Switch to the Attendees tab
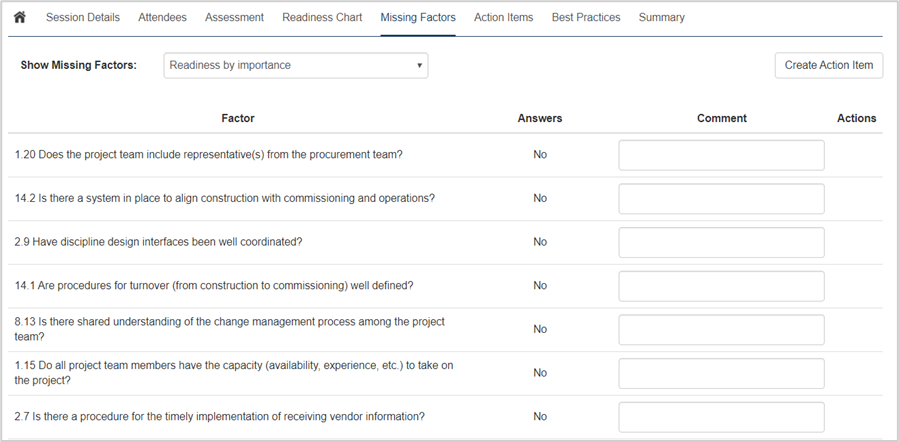899x442 pixels. 162,18
